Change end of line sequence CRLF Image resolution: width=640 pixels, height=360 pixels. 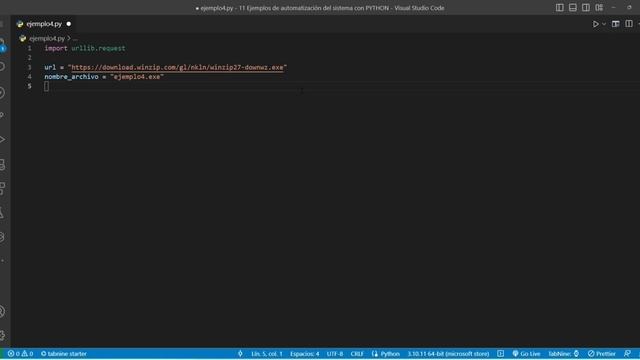coord(357,354)
